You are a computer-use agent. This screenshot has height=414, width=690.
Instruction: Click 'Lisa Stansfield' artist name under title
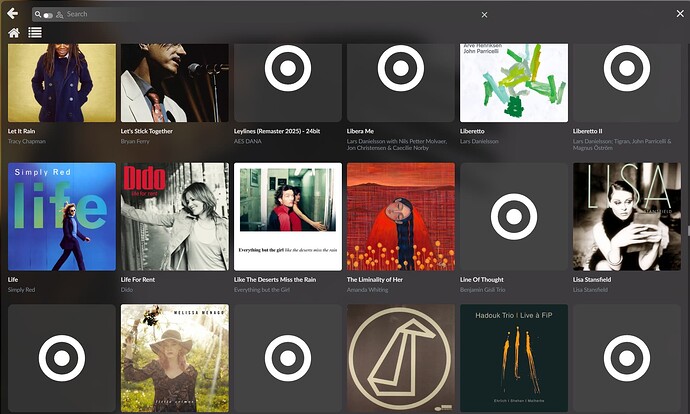pyautogui.click(x=590, y=289)
